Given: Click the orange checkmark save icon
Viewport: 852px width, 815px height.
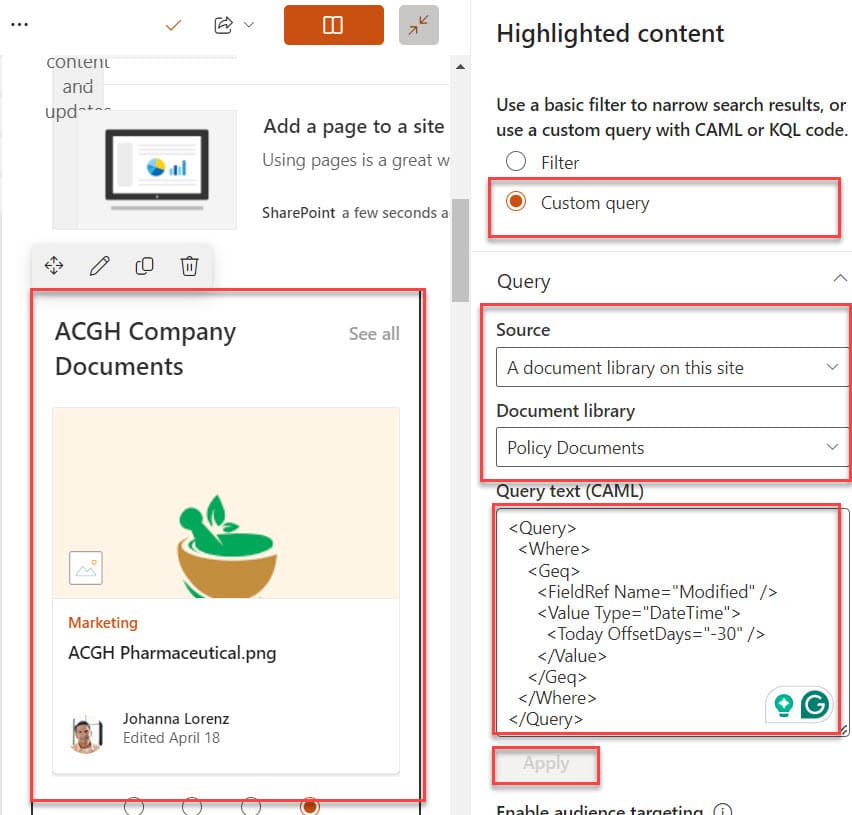Looking at the screenshot, I should tap(173, 25).
